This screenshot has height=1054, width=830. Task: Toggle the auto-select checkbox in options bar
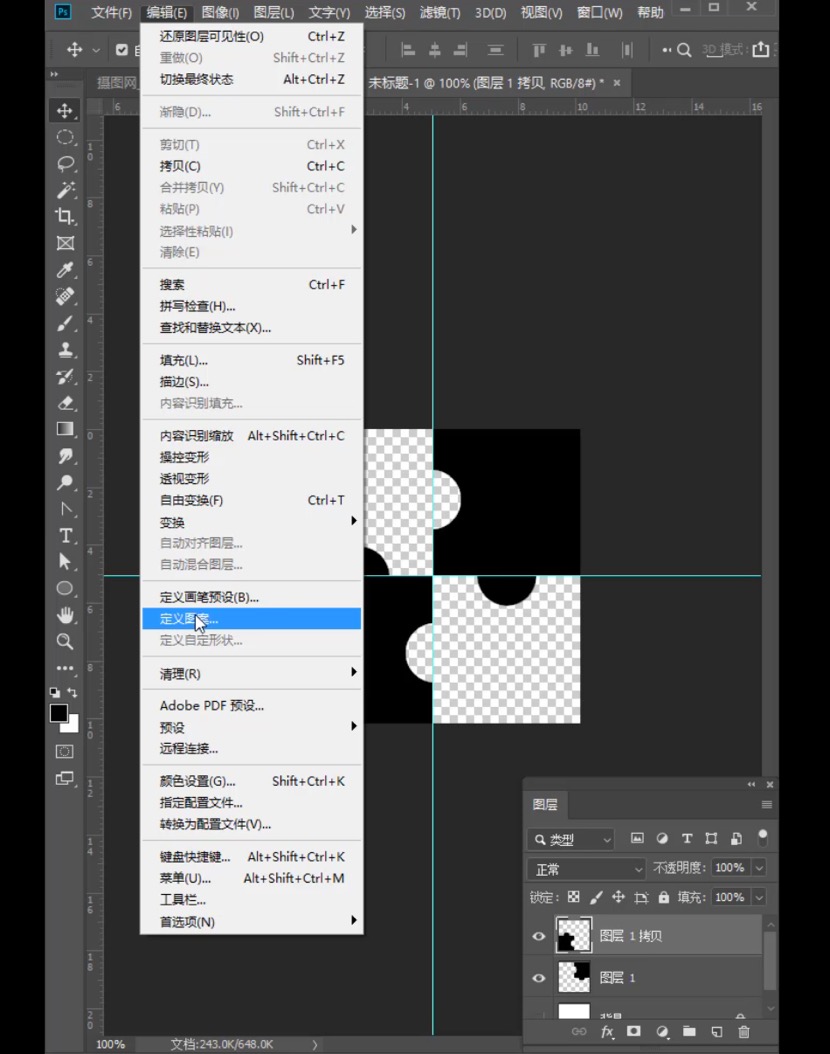(123, 50)
